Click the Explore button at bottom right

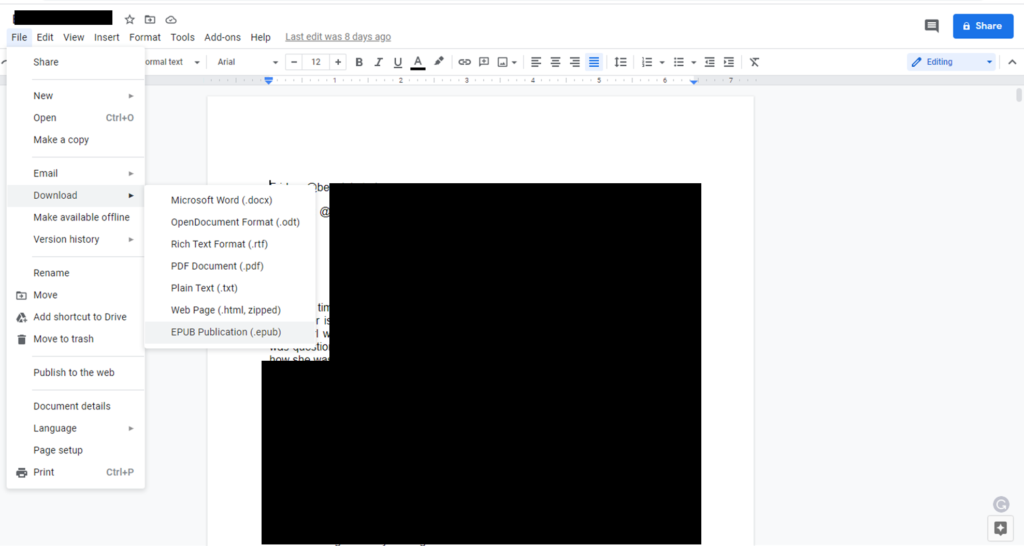click(1000, 528)
